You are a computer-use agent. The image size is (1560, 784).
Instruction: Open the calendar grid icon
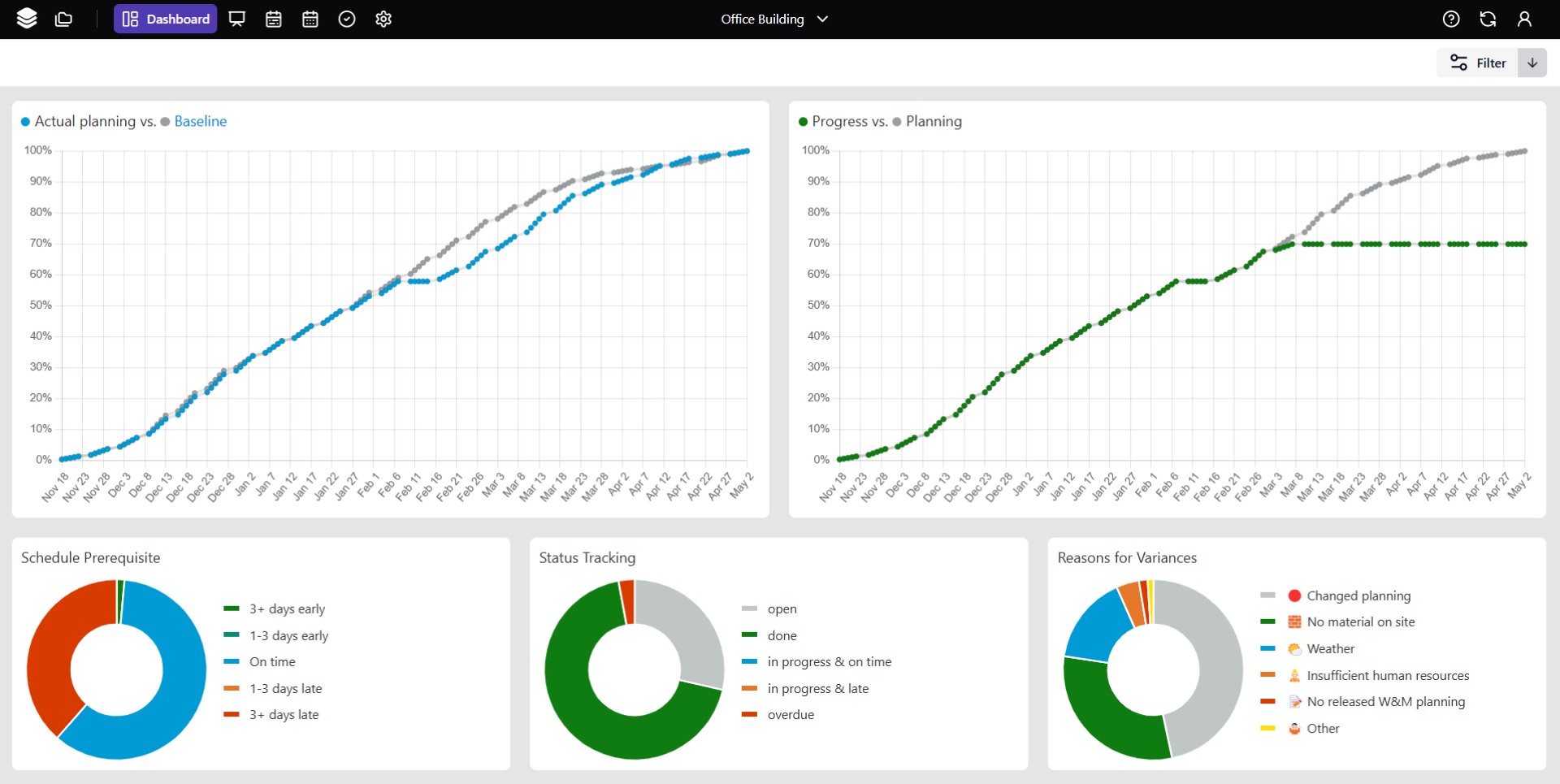pos(310,19)
